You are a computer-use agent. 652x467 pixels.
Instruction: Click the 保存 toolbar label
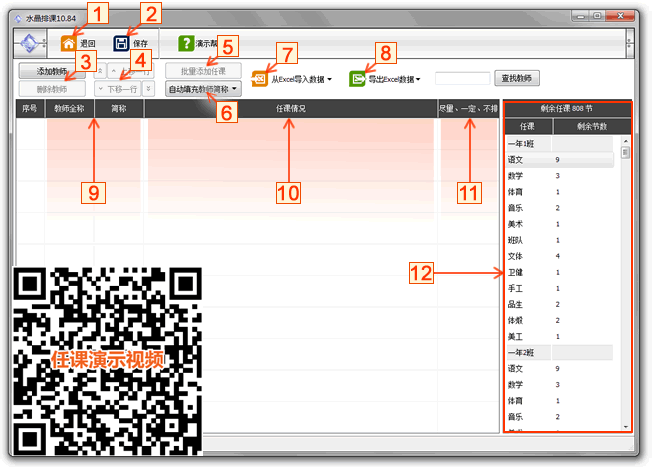coord(140,43)
